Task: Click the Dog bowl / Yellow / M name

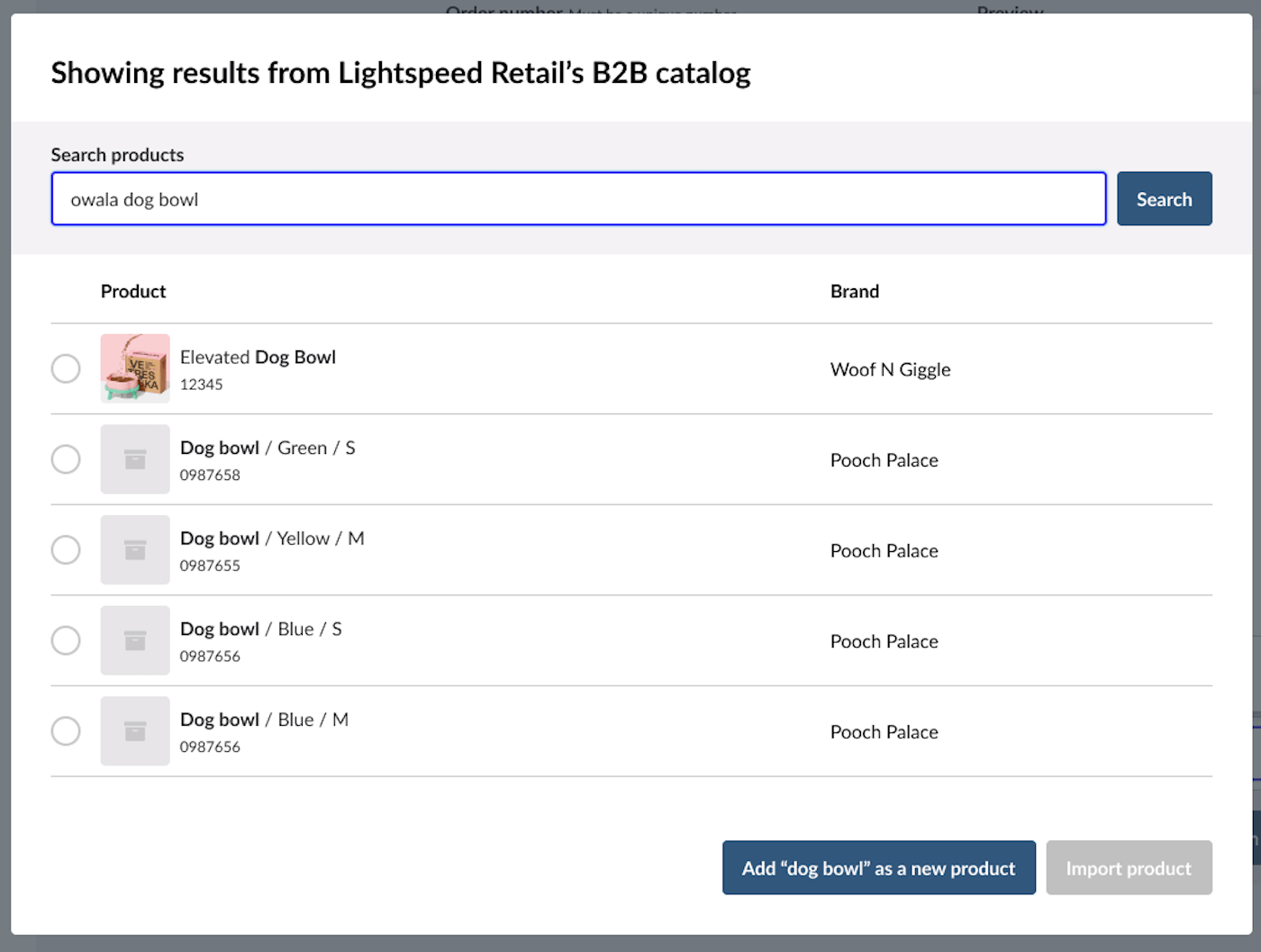Action: (272, 539)
